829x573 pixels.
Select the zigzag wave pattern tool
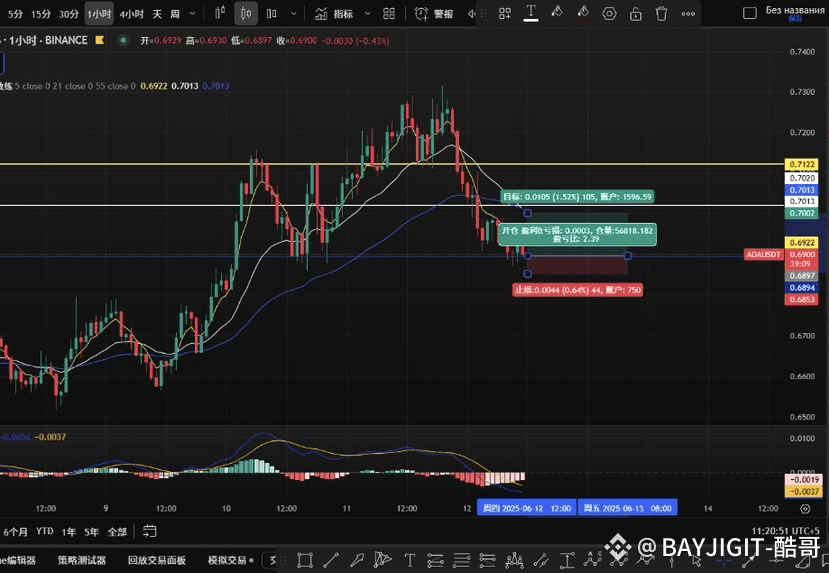593,559
